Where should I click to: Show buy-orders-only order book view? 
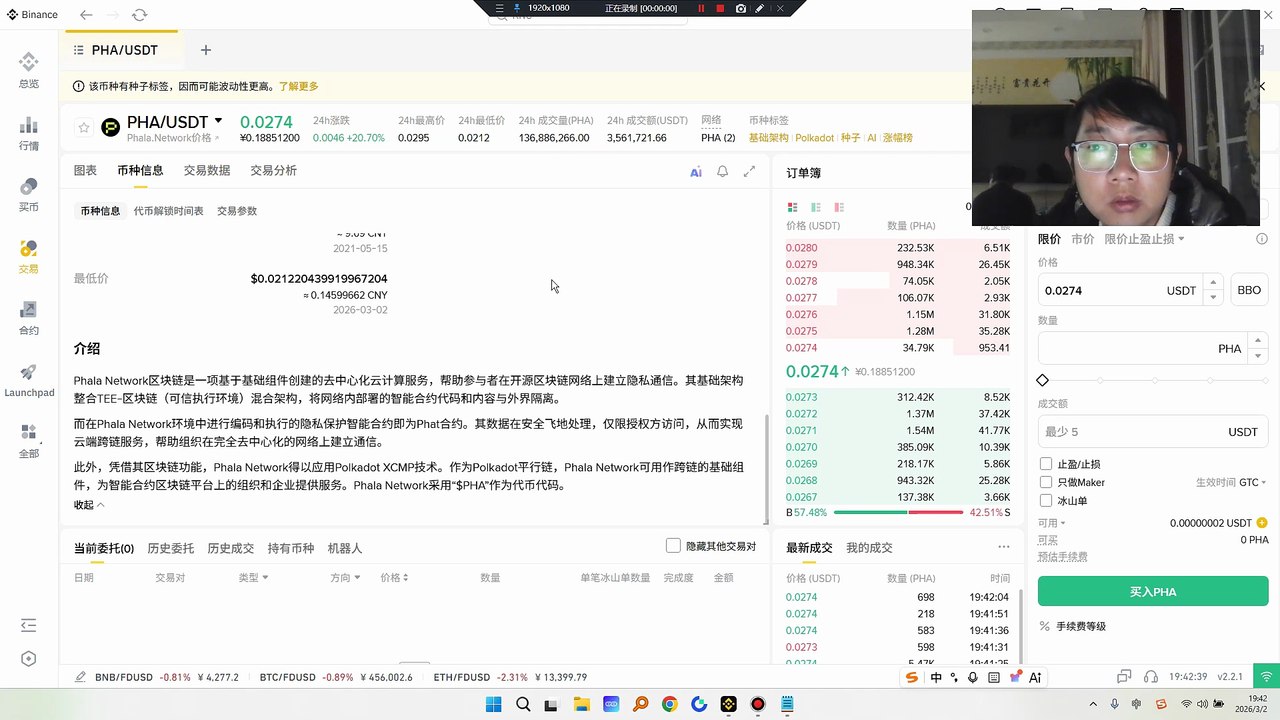coord(816,207)
